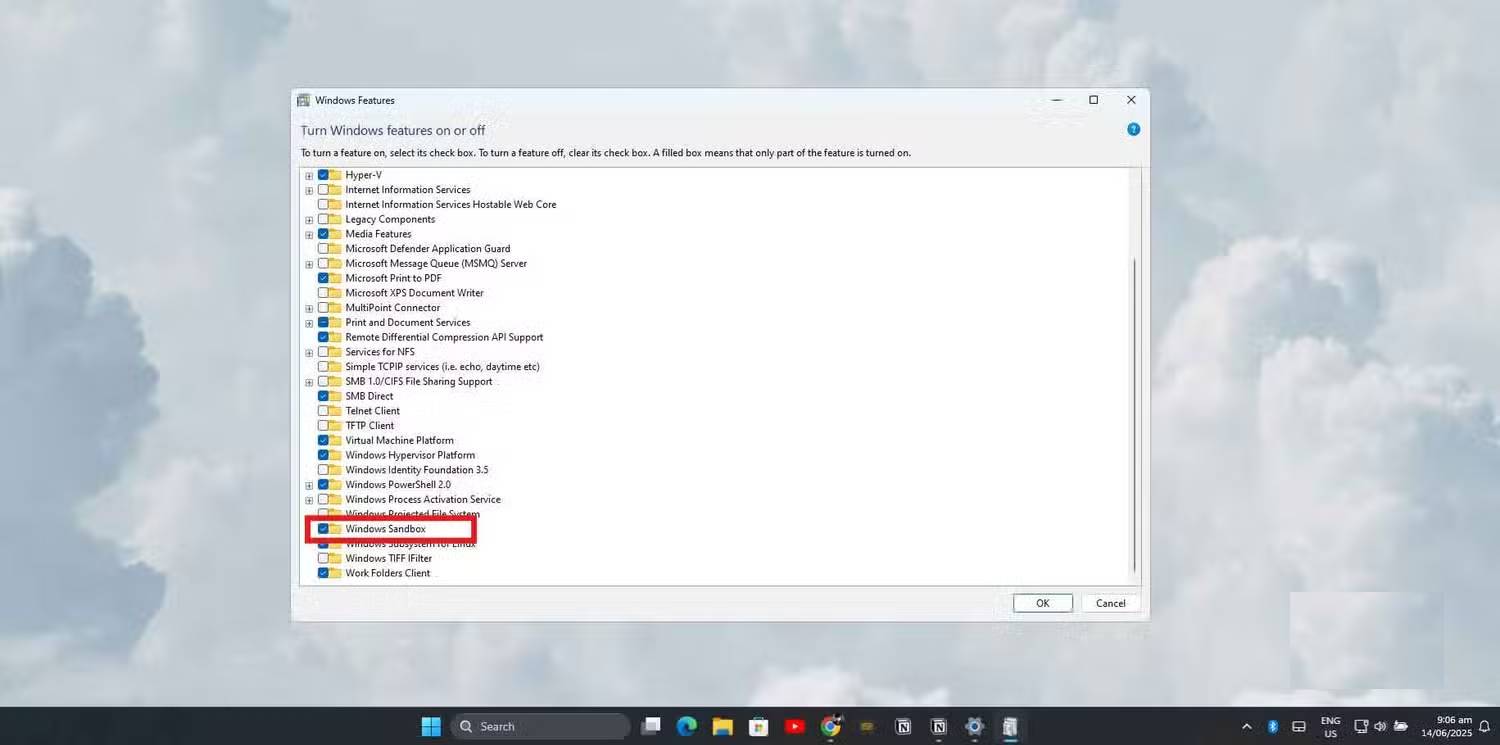Enable the Telnet Client feature
Viewport: 1500px width, 745px height.
pyautogui.click(x=323, y=410)
